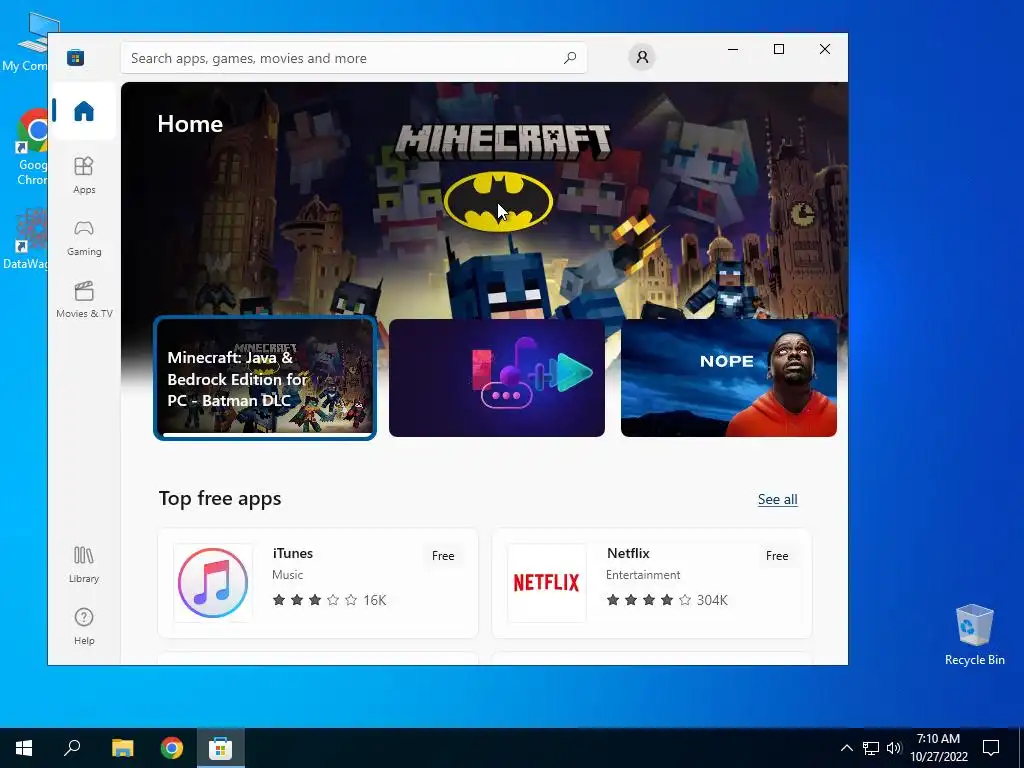Click See all for Top free apps

tap(777, 500)
